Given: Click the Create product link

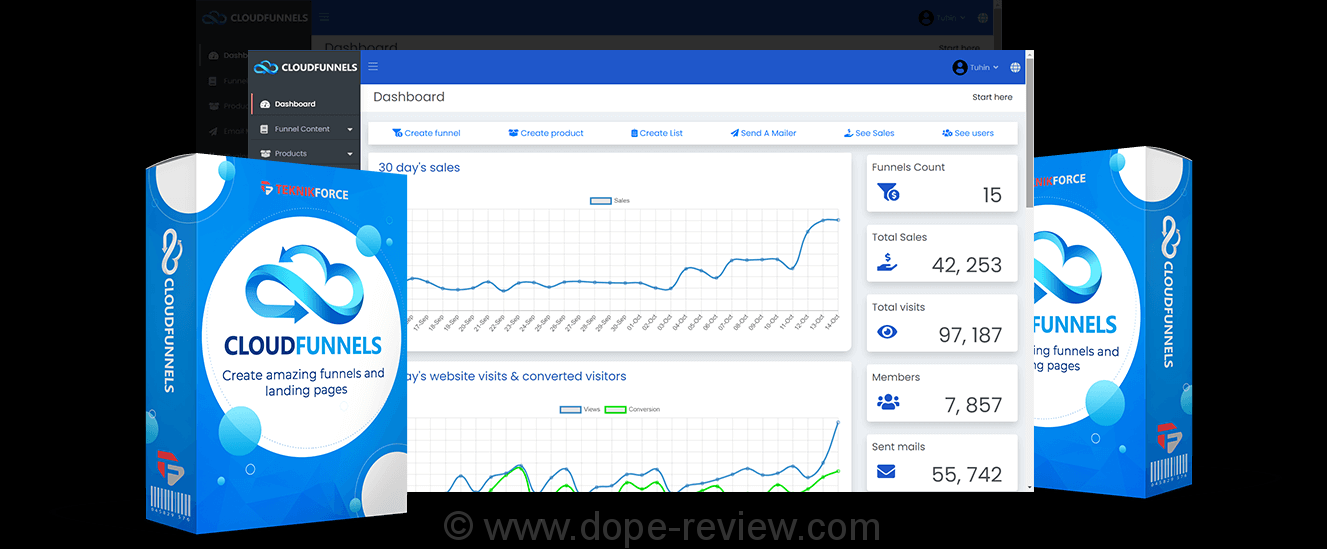Looking at the screenshot, I should coord(546,133).
